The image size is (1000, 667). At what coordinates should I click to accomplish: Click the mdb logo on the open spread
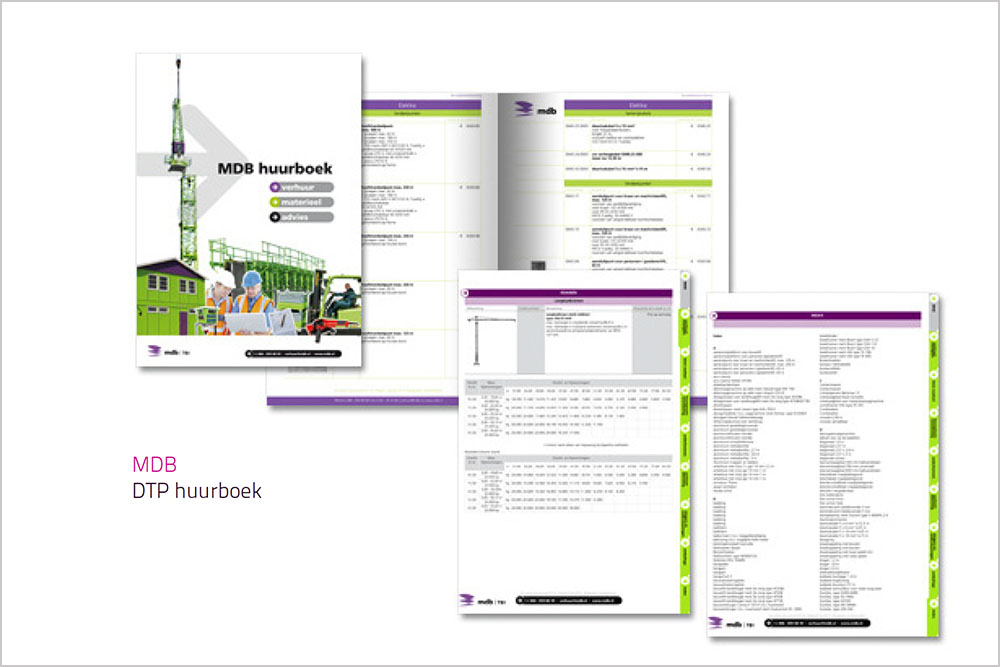tap(535, 110)
